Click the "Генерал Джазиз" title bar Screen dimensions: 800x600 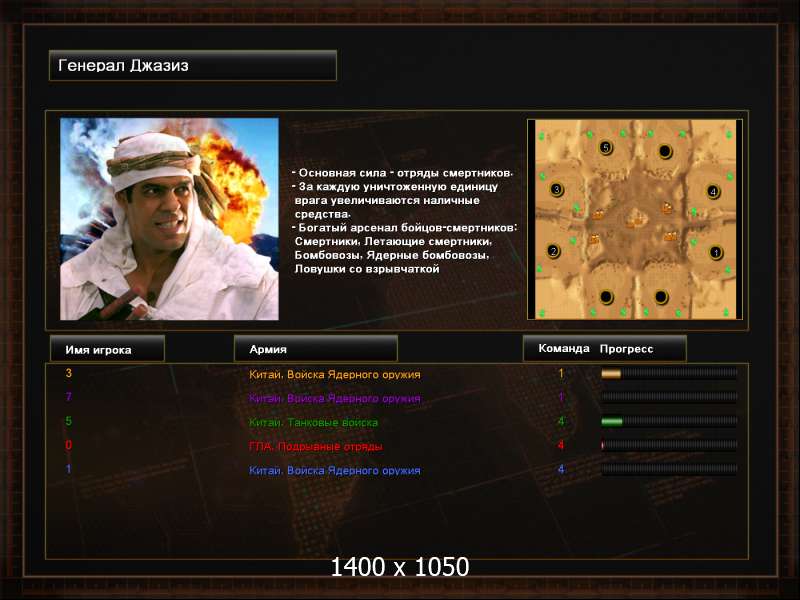click(193, 65)
